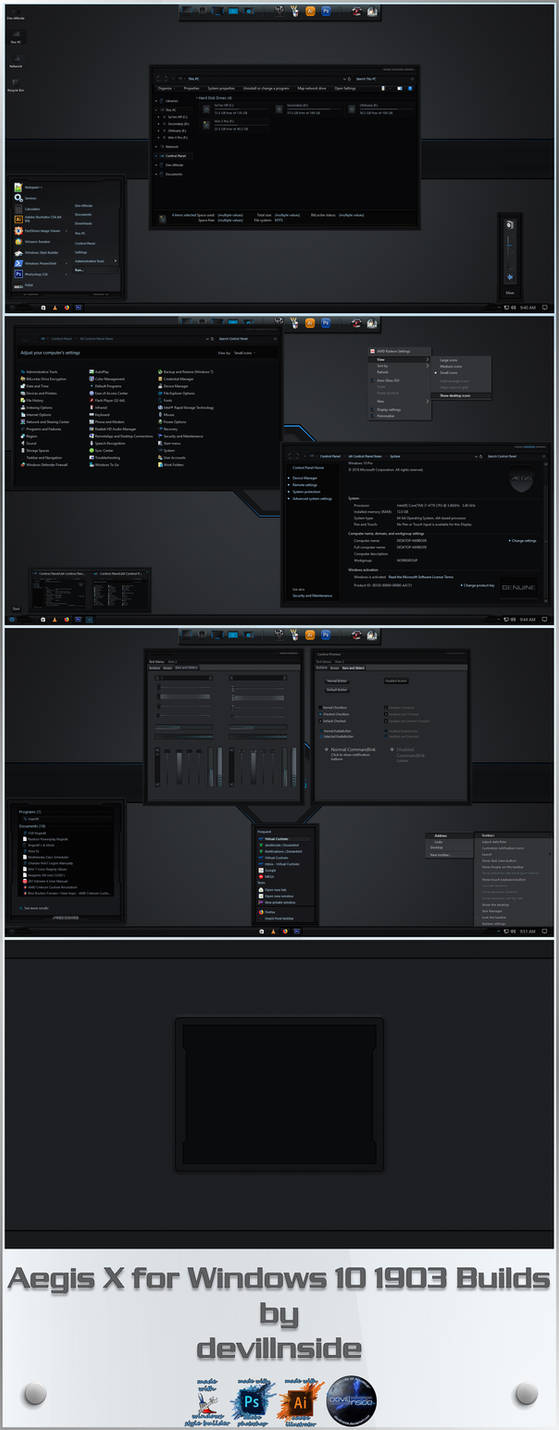
Task: Expand Toolbars submenu in taskbar menu
Action: (515, 835)
